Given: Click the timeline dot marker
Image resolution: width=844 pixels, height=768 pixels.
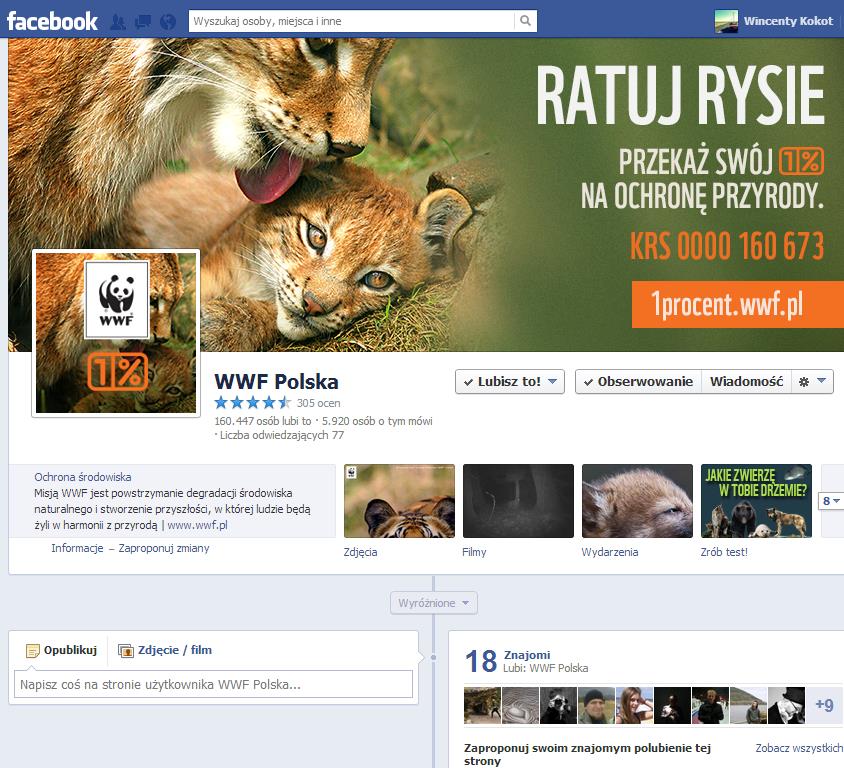Looking at the screenshot, I should pyautogui.click(x=433, y=657).
